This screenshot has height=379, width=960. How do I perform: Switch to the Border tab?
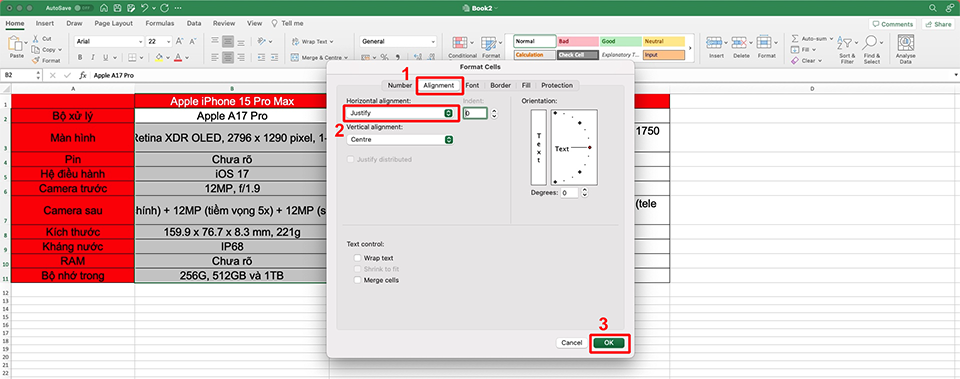click(500, 85)
